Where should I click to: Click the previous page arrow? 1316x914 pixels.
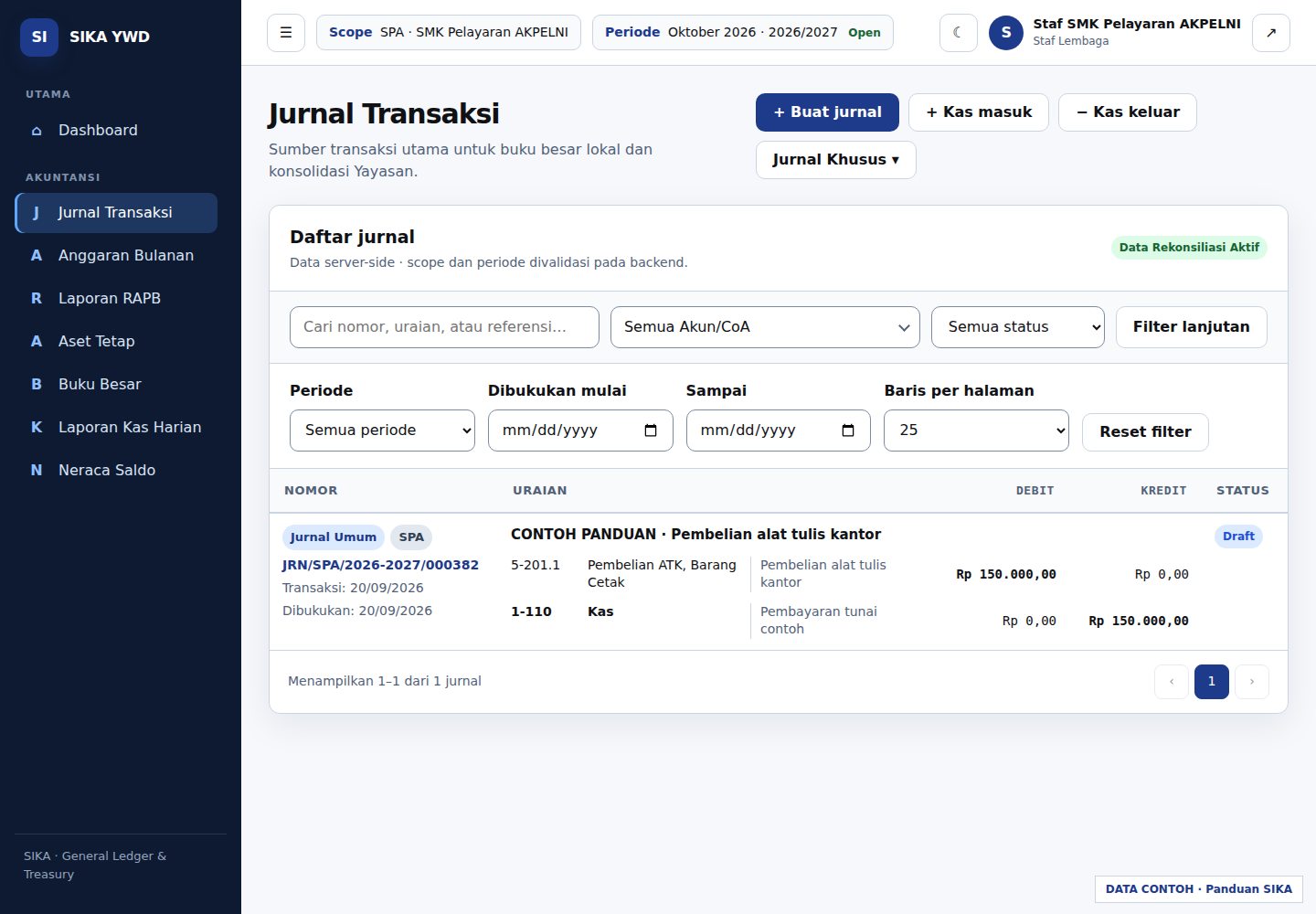coord(1172,682)
